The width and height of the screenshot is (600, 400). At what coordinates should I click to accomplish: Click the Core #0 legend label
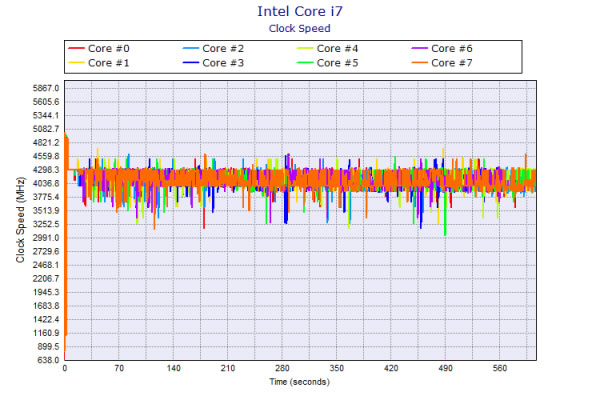point(109,49)
